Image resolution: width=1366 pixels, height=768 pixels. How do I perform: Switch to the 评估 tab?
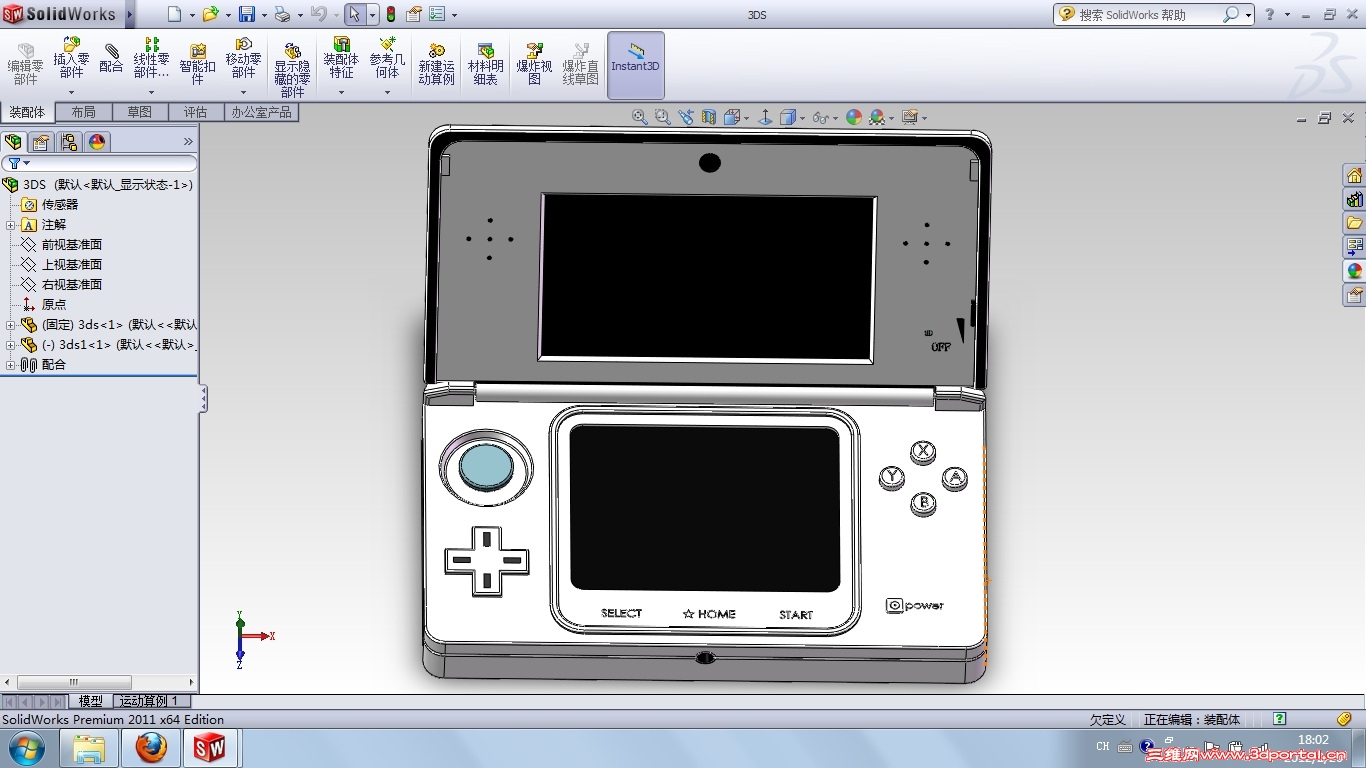click(x=195, y=112)
